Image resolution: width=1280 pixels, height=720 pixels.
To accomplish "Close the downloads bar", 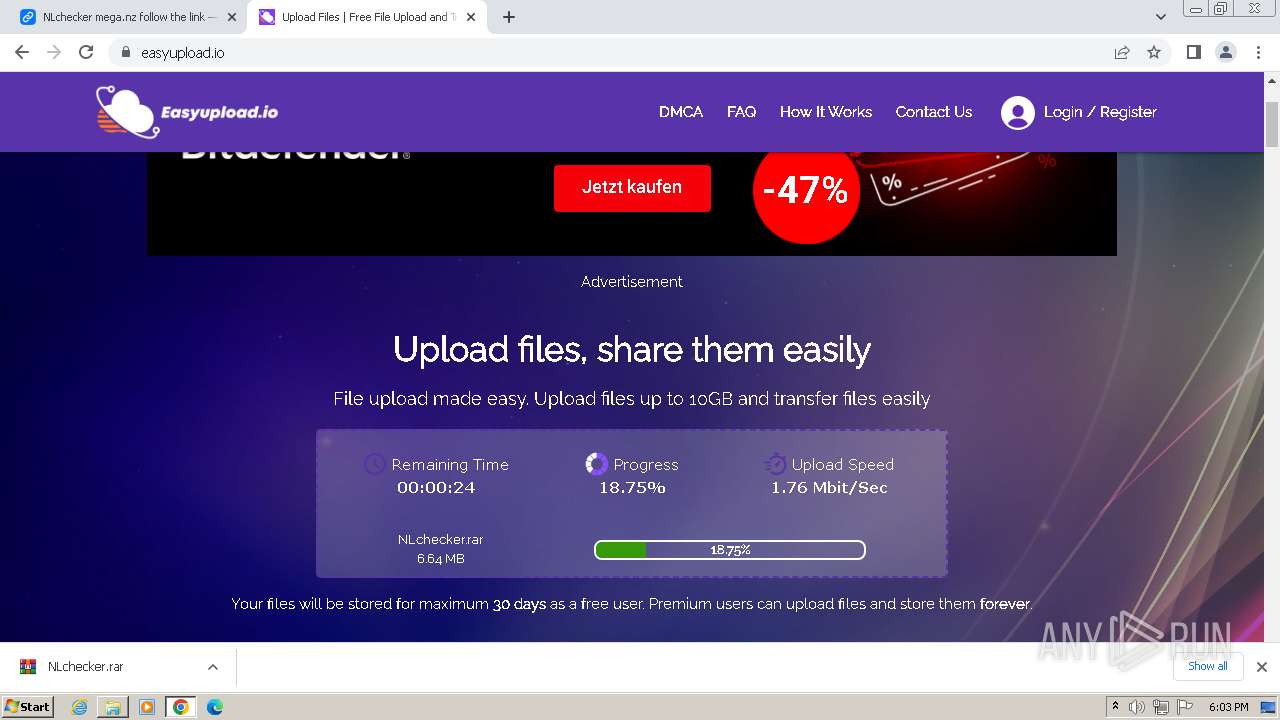I will click(1262, 667).
